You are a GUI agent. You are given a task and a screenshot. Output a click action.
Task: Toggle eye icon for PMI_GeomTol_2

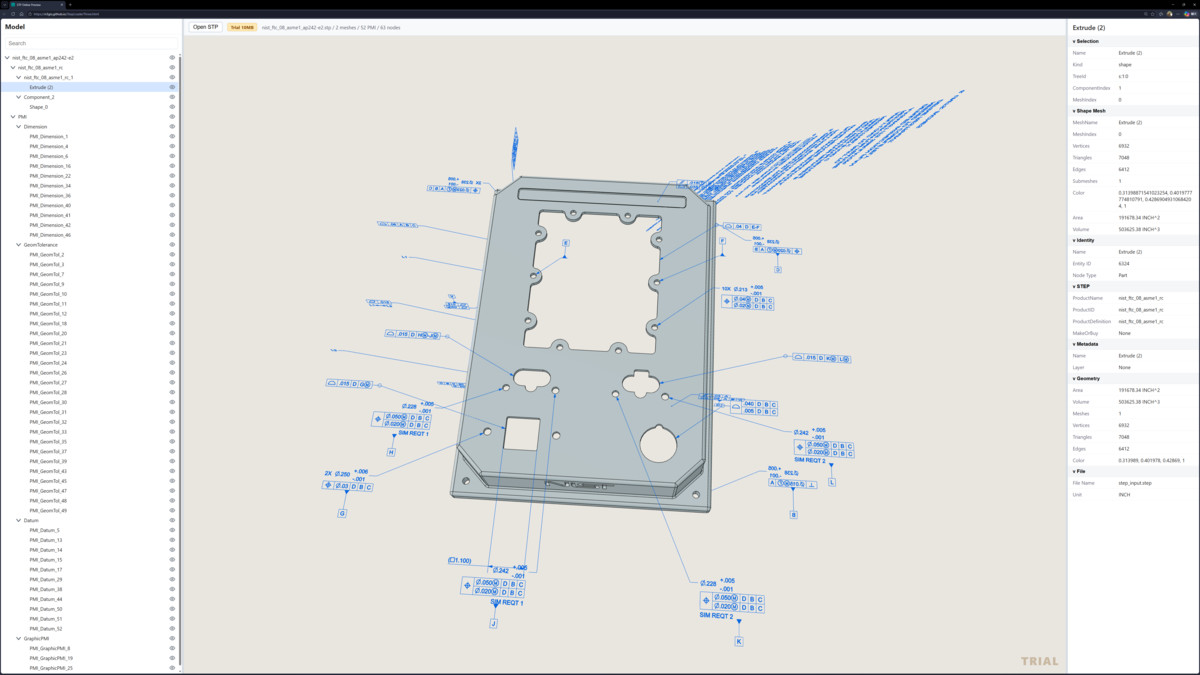tap(172, 255)
